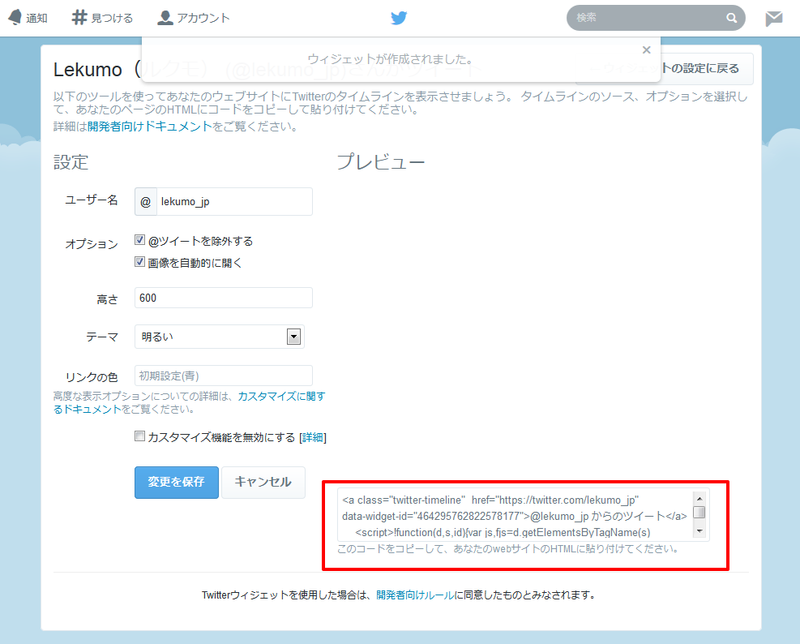Open 開発者向けルール link in footer

point(415,595)
